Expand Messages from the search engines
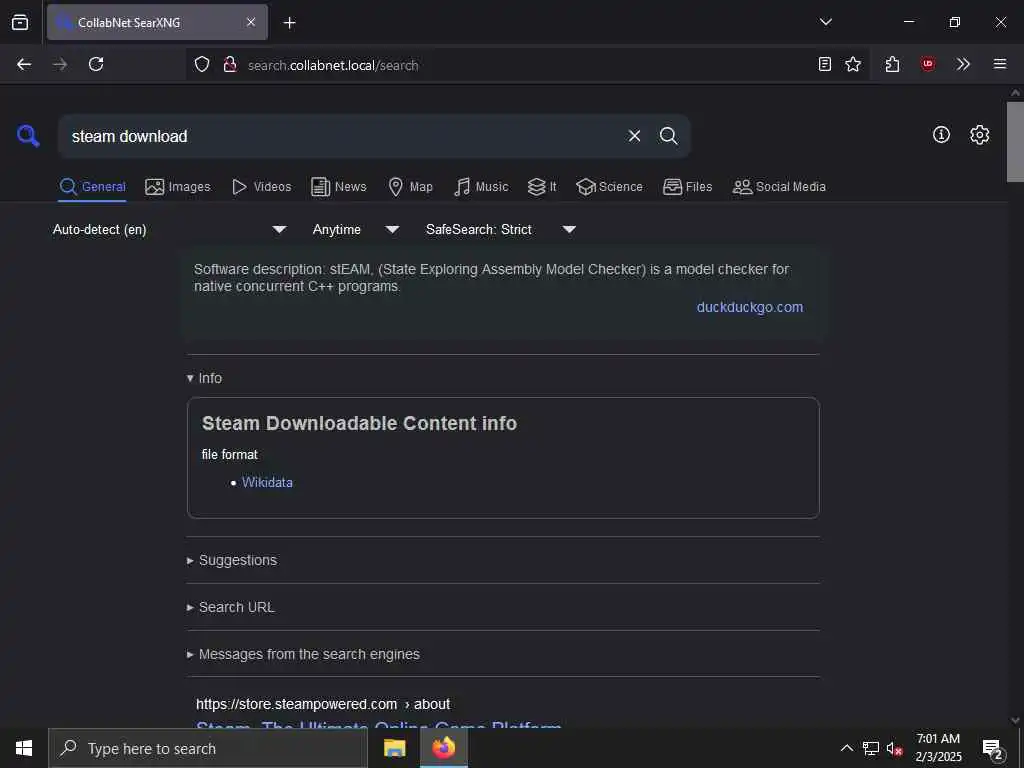The image size is (1024, 768). pos(303,654)
